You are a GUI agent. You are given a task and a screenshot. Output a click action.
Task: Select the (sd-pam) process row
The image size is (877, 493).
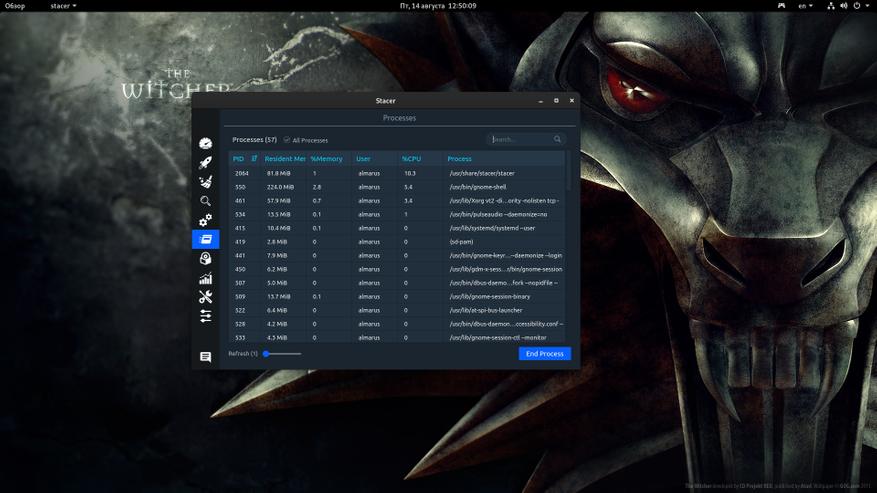tap(397, 242)
